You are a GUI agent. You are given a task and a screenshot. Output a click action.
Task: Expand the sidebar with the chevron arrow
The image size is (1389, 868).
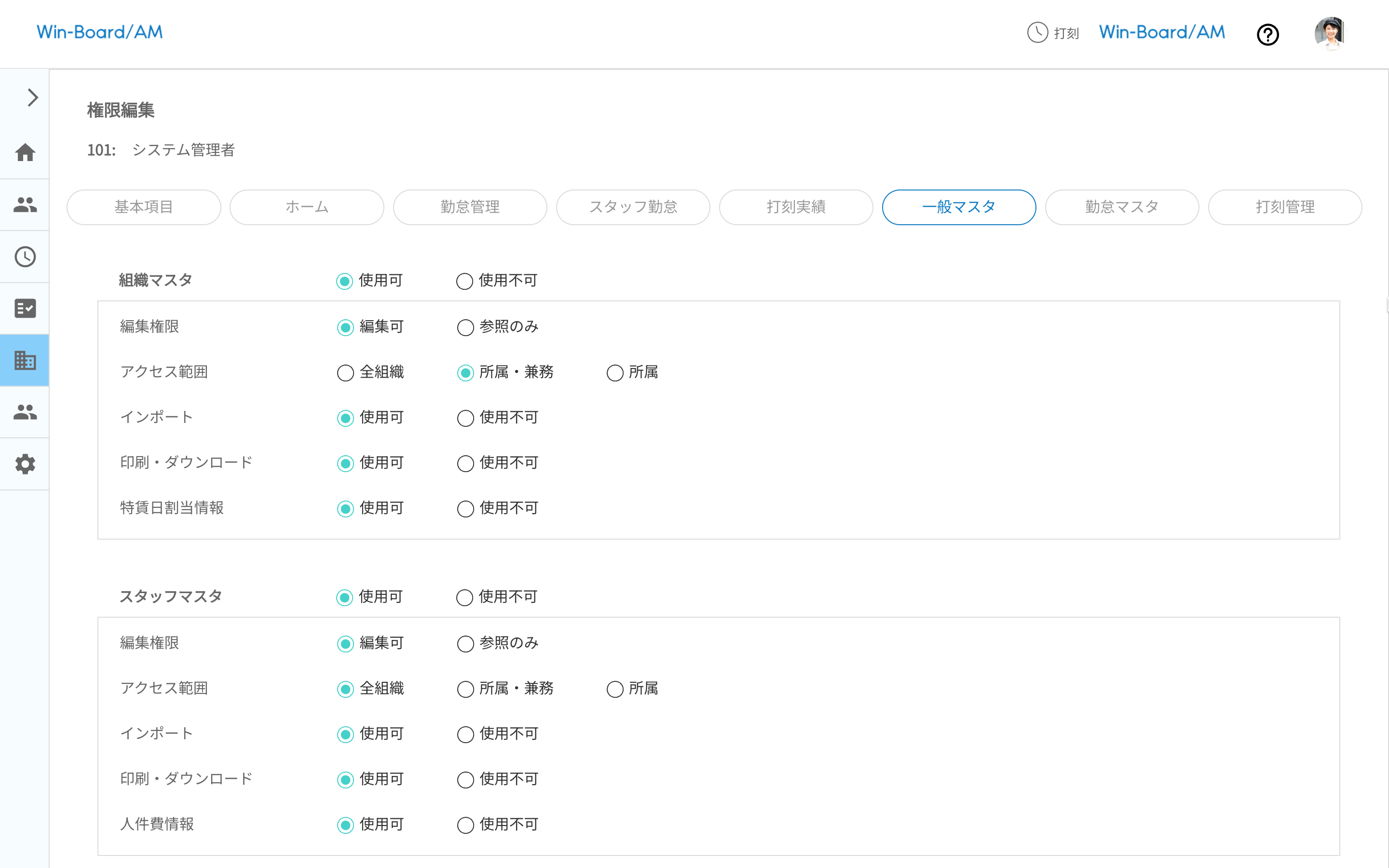(x=32, y=97)
